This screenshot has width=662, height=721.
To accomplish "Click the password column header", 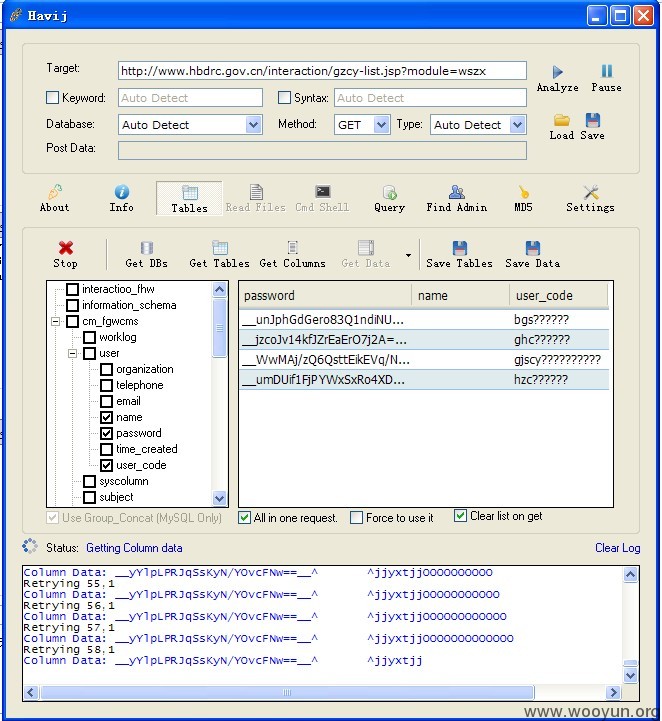I will click(x=325, y=296).
